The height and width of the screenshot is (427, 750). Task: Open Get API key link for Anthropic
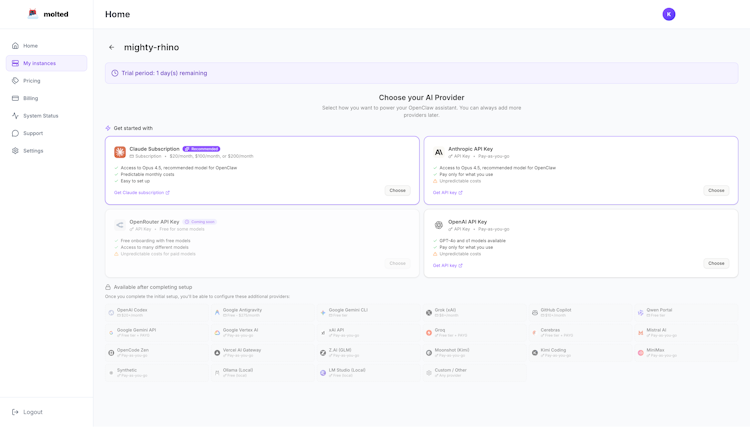click(447, 193)
